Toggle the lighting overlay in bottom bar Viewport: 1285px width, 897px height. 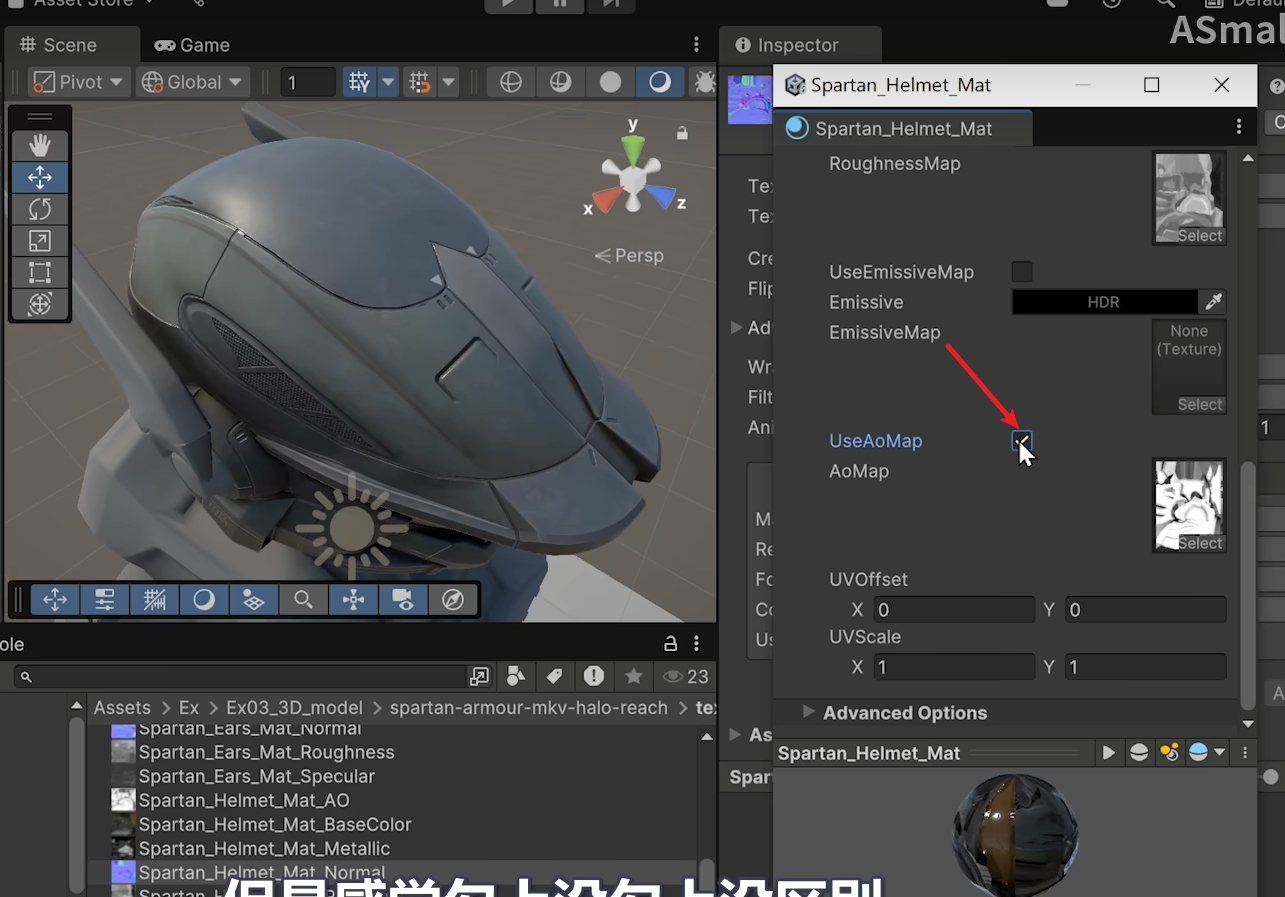(204, 600)
